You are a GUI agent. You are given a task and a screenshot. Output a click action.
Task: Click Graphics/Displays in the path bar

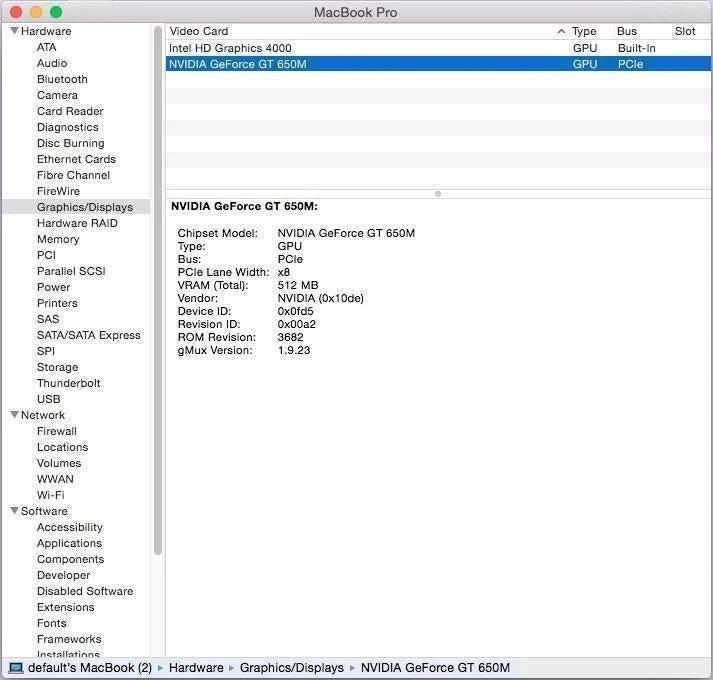291,668
